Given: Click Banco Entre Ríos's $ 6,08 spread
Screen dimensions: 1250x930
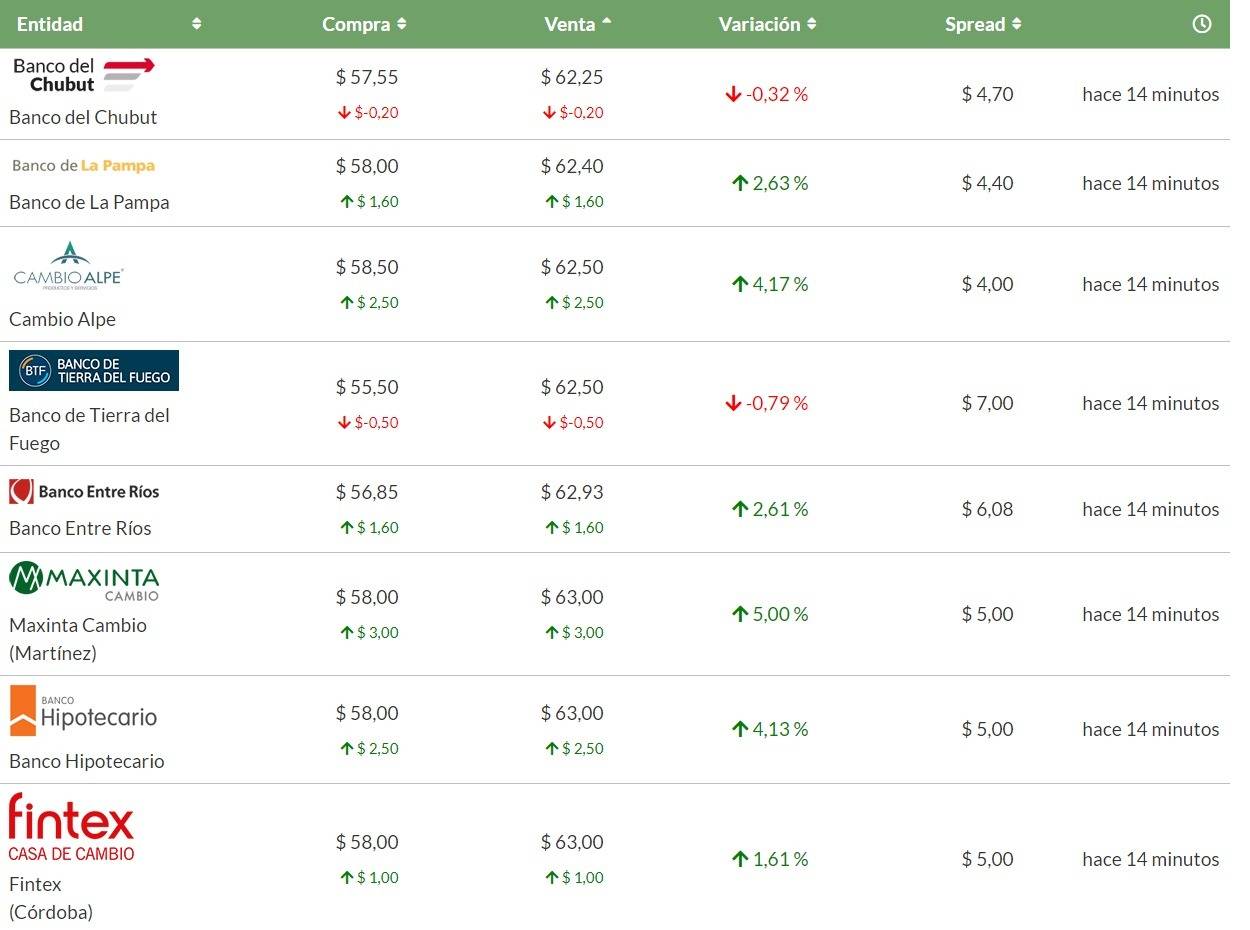Looking at the screenshot, I should (x=987, y=509).
